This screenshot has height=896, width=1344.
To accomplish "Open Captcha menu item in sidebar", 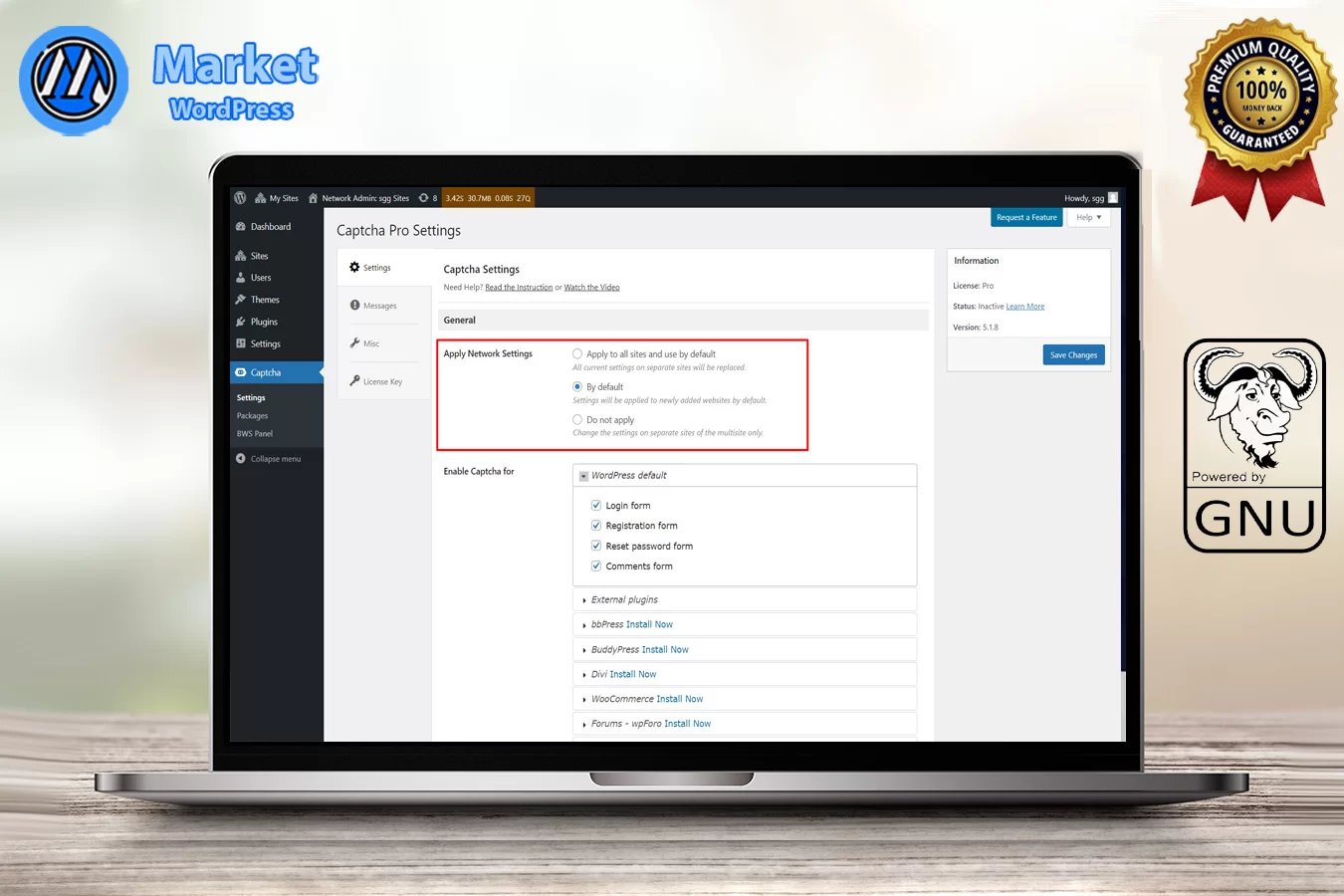I will click(277, 372).
